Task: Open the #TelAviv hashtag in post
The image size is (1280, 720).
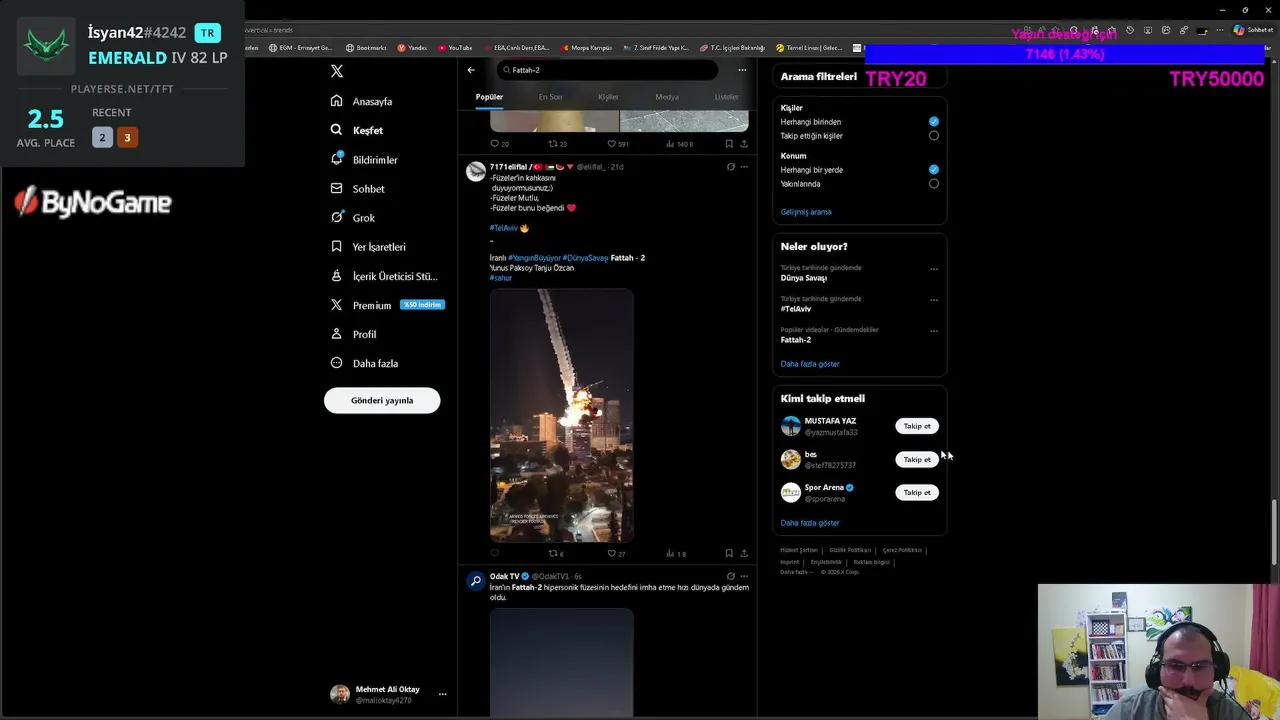Action: pyautogui.click(x=504, y=228)
